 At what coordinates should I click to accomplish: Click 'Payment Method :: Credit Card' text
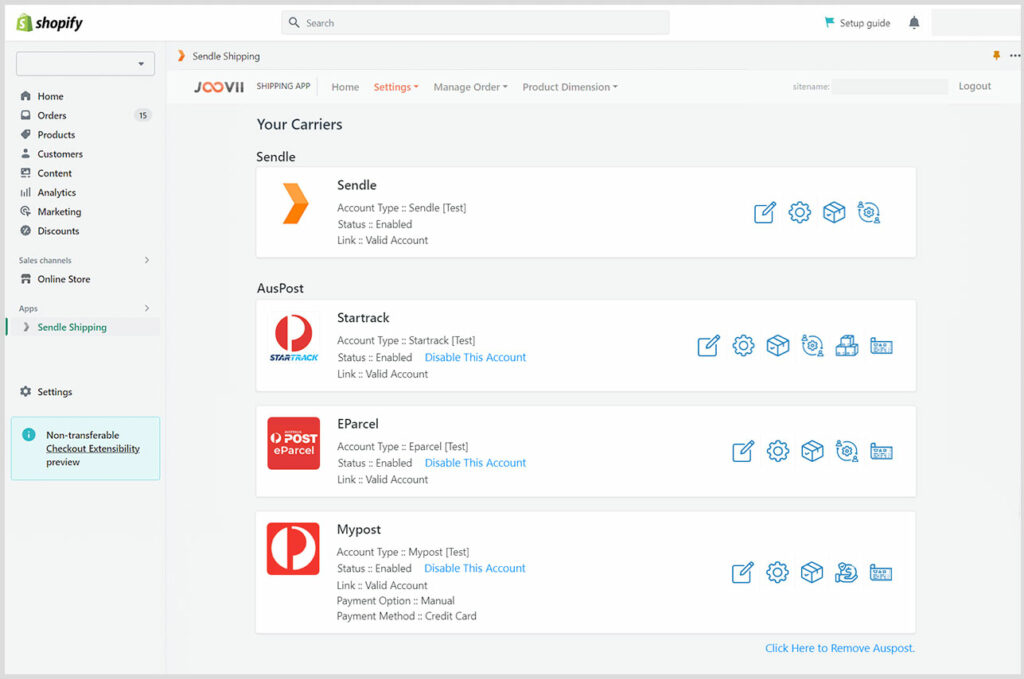(406, 616)
